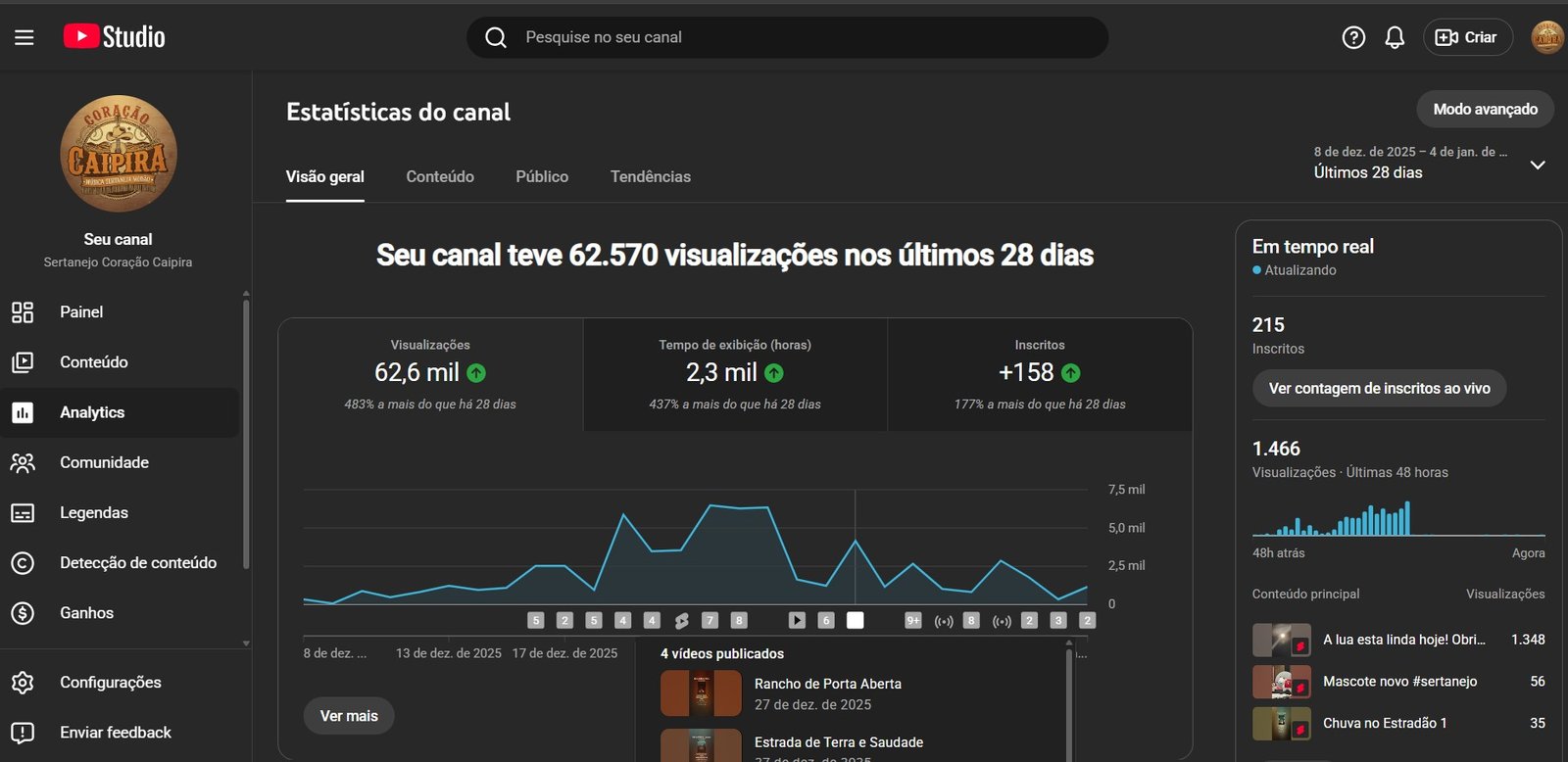Click the Ver mais button
The image size is (1568, 762).
pos(349,716)
